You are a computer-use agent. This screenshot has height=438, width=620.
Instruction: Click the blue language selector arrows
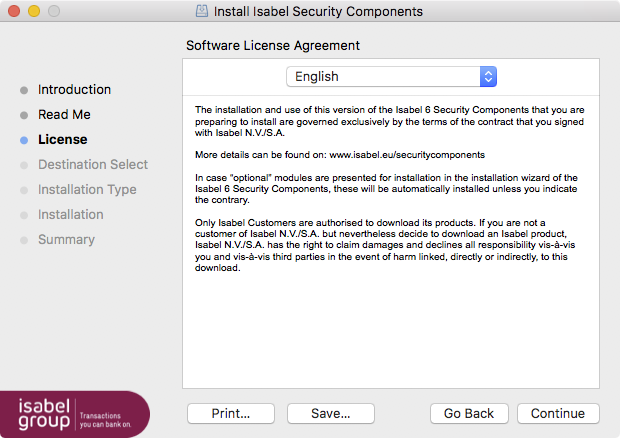(488, 77)
